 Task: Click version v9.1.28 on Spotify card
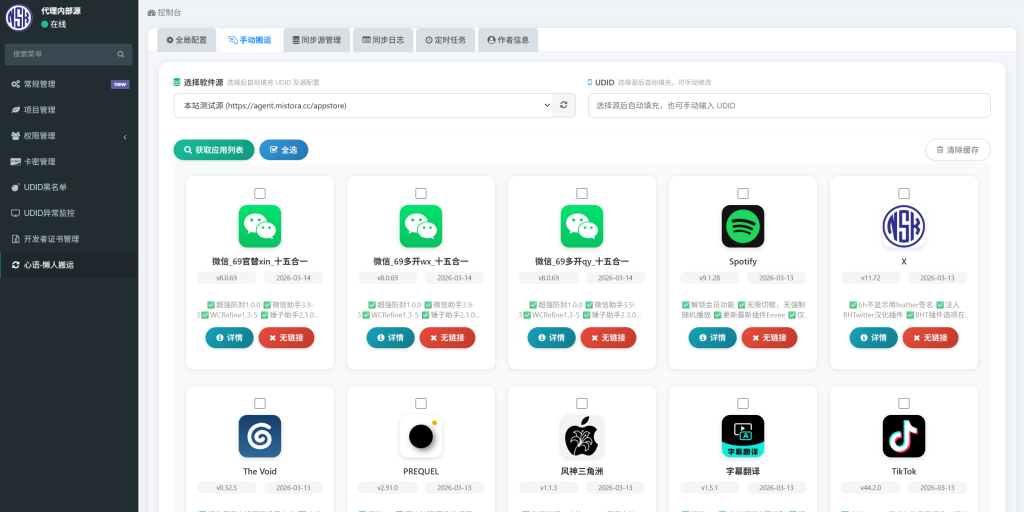709,278
